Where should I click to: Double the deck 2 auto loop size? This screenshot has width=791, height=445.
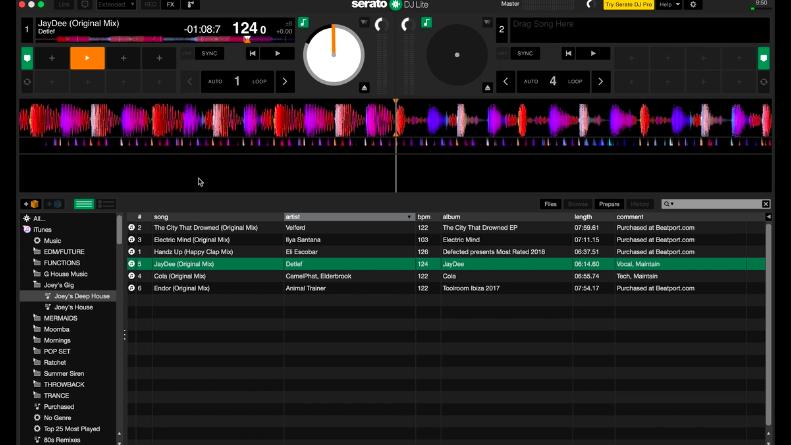click(600, 82)
